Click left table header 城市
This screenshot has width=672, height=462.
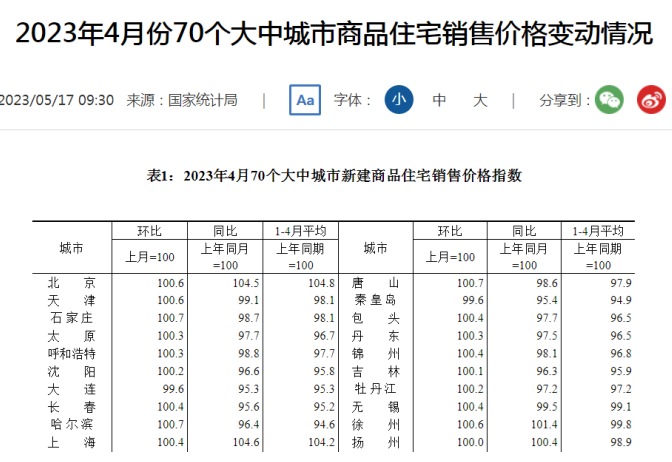coord(72,248)
